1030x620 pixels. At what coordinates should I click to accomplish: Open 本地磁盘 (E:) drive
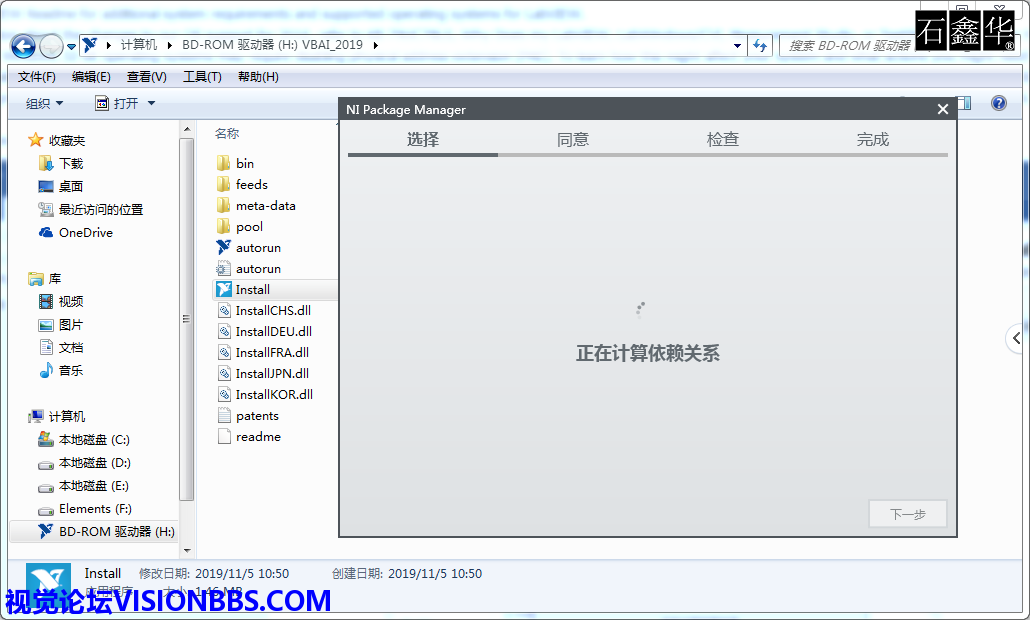[x=94, y=485]
